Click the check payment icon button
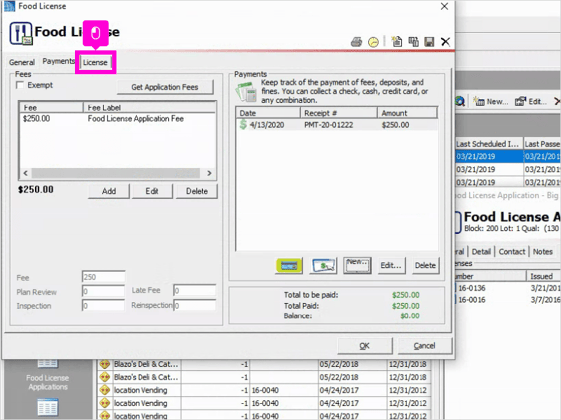561x420 pixels. [x=323, y=265]
